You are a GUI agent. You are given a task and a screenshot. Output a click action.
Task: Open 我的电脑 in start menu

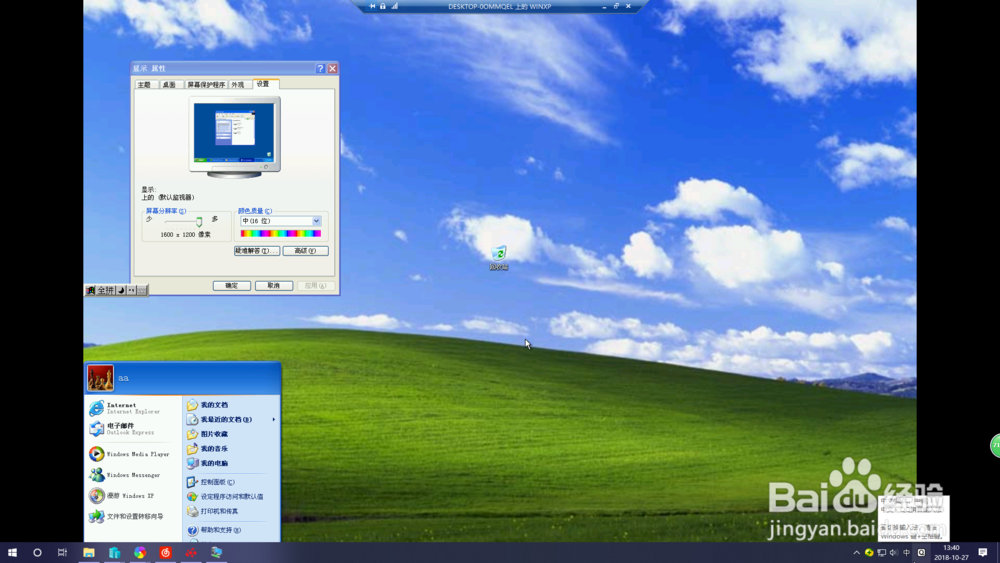coord(207,464)
